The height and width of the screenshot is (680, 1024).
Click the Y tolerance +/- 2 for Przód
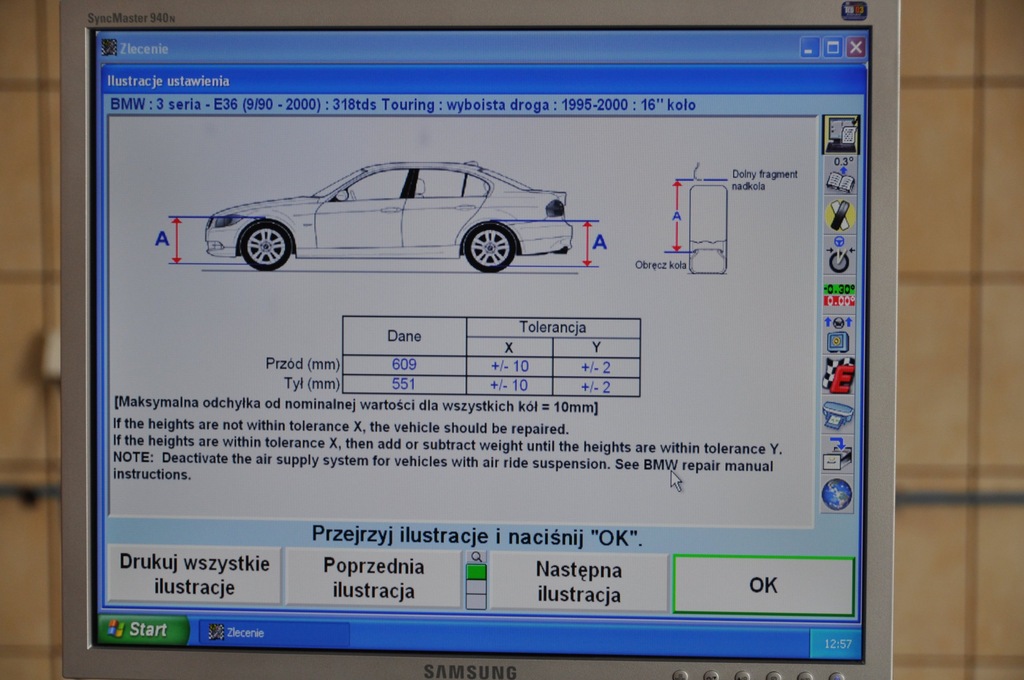[596, 368]
